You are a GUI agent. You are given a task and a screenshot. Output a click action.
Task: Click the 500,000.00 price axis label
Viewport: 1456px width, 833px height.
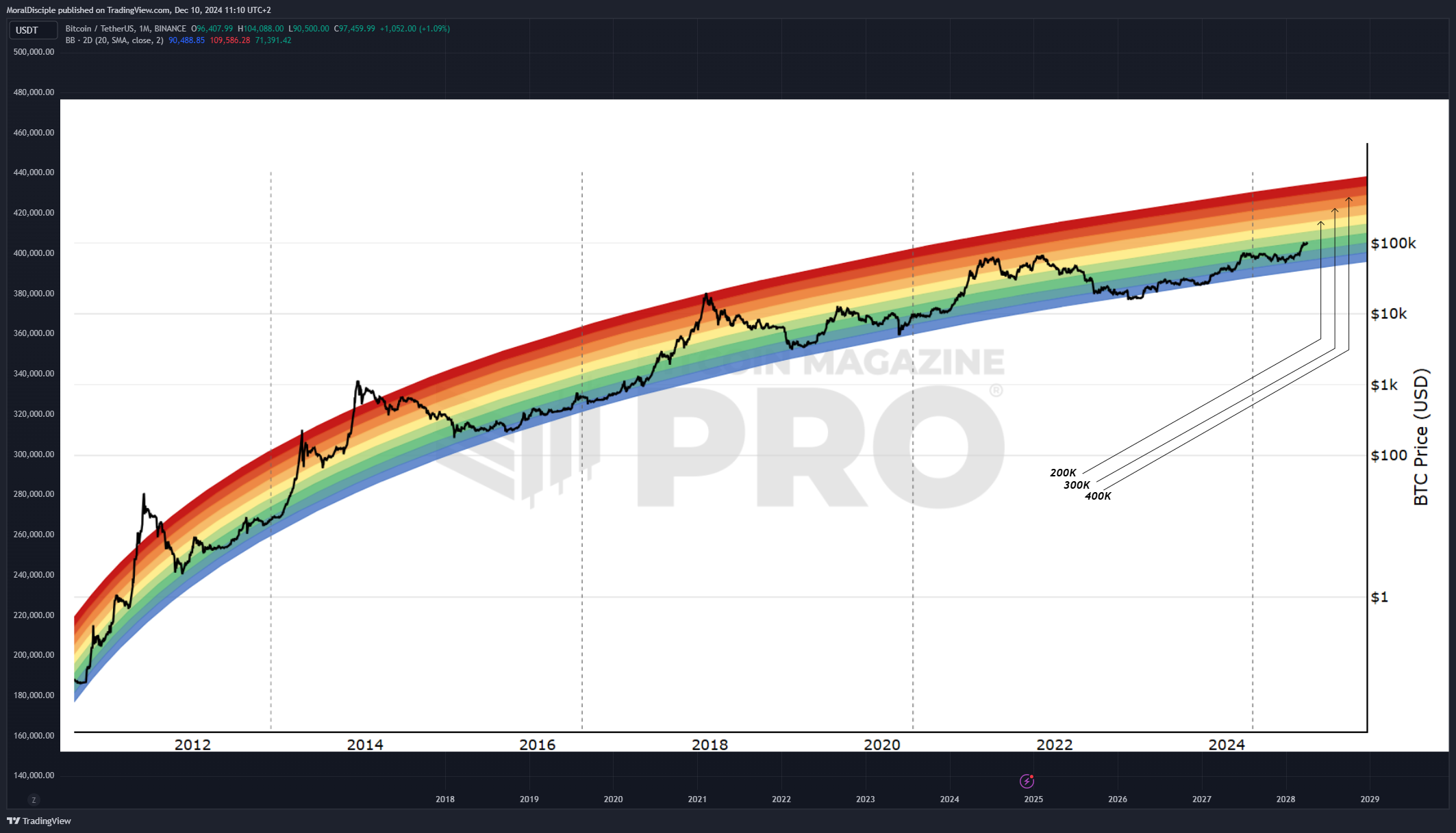tap(34, 52)
